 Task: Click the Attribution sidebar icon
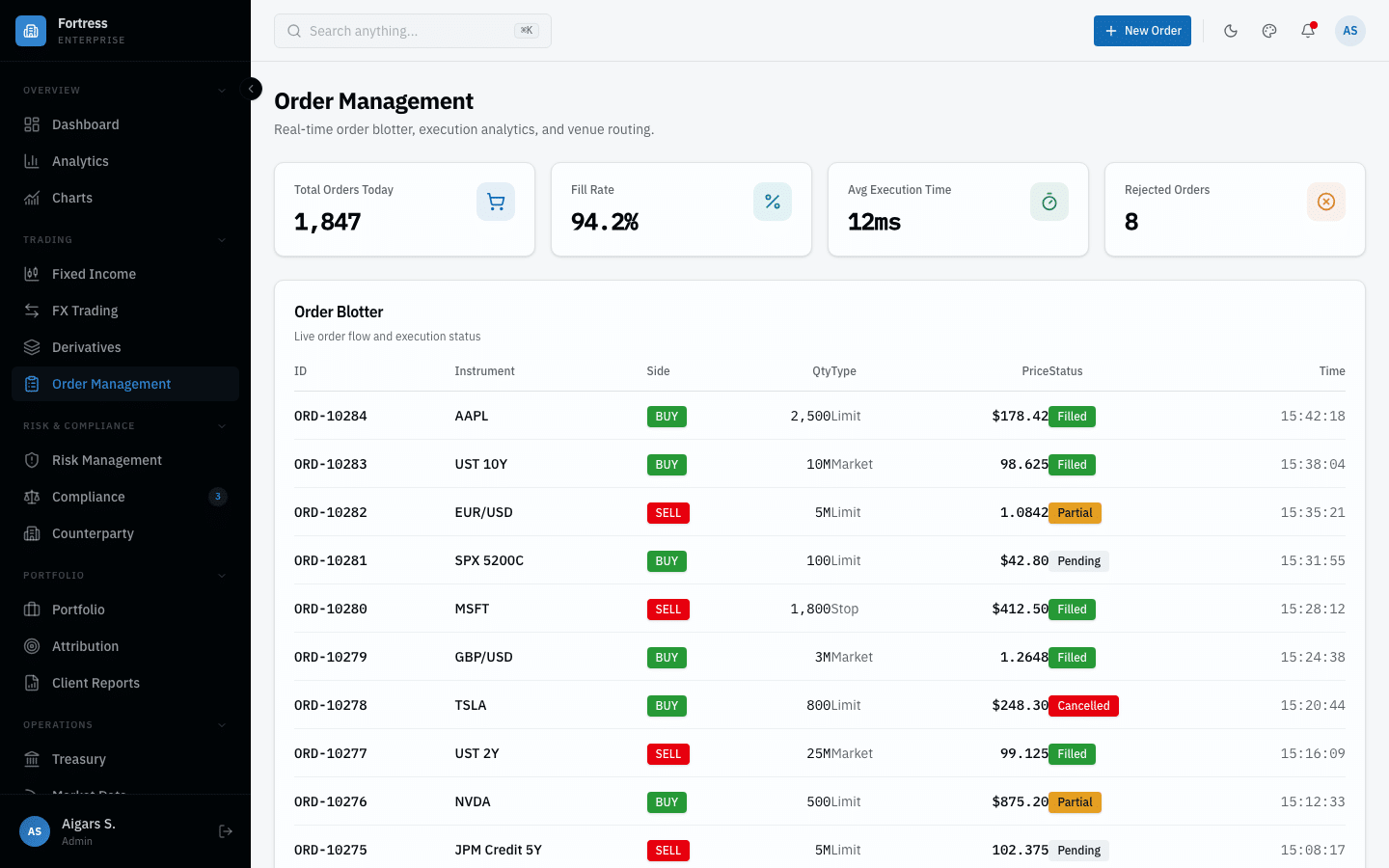[30, 645]
